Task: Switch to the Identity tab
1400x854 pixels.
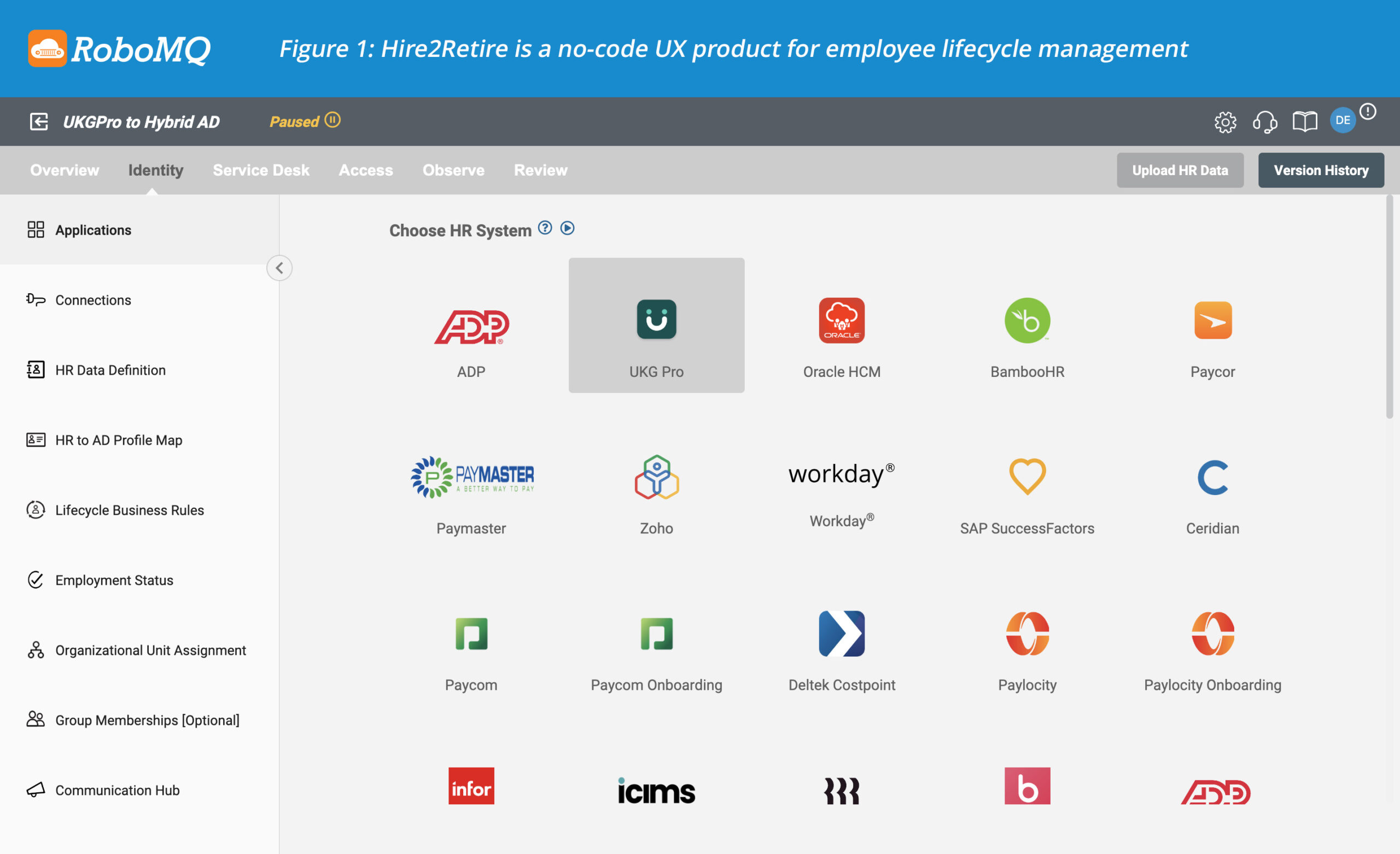Action: [x=155, y=169]
